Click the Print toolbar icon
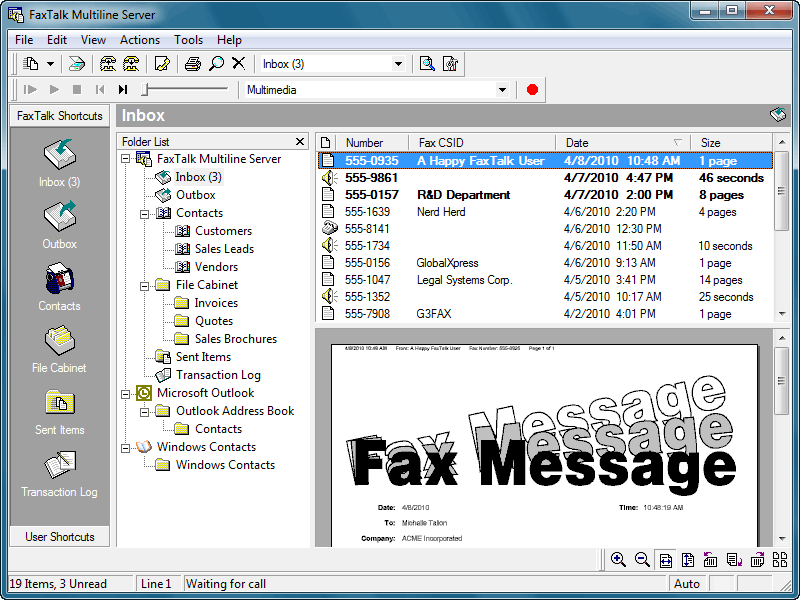This screenshot has height=600, width=800. 191,63
